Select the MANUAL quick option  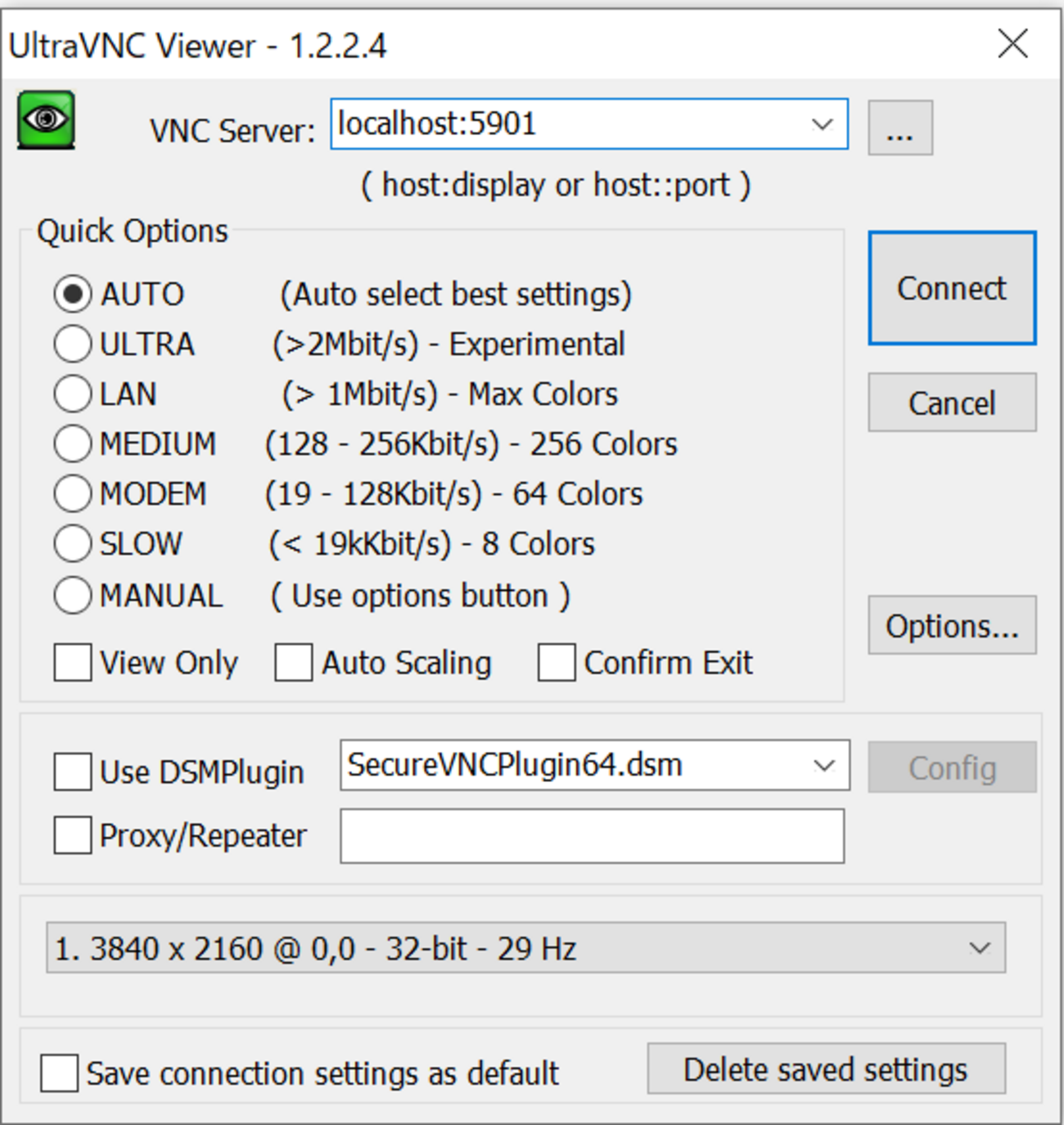(73, 596)
